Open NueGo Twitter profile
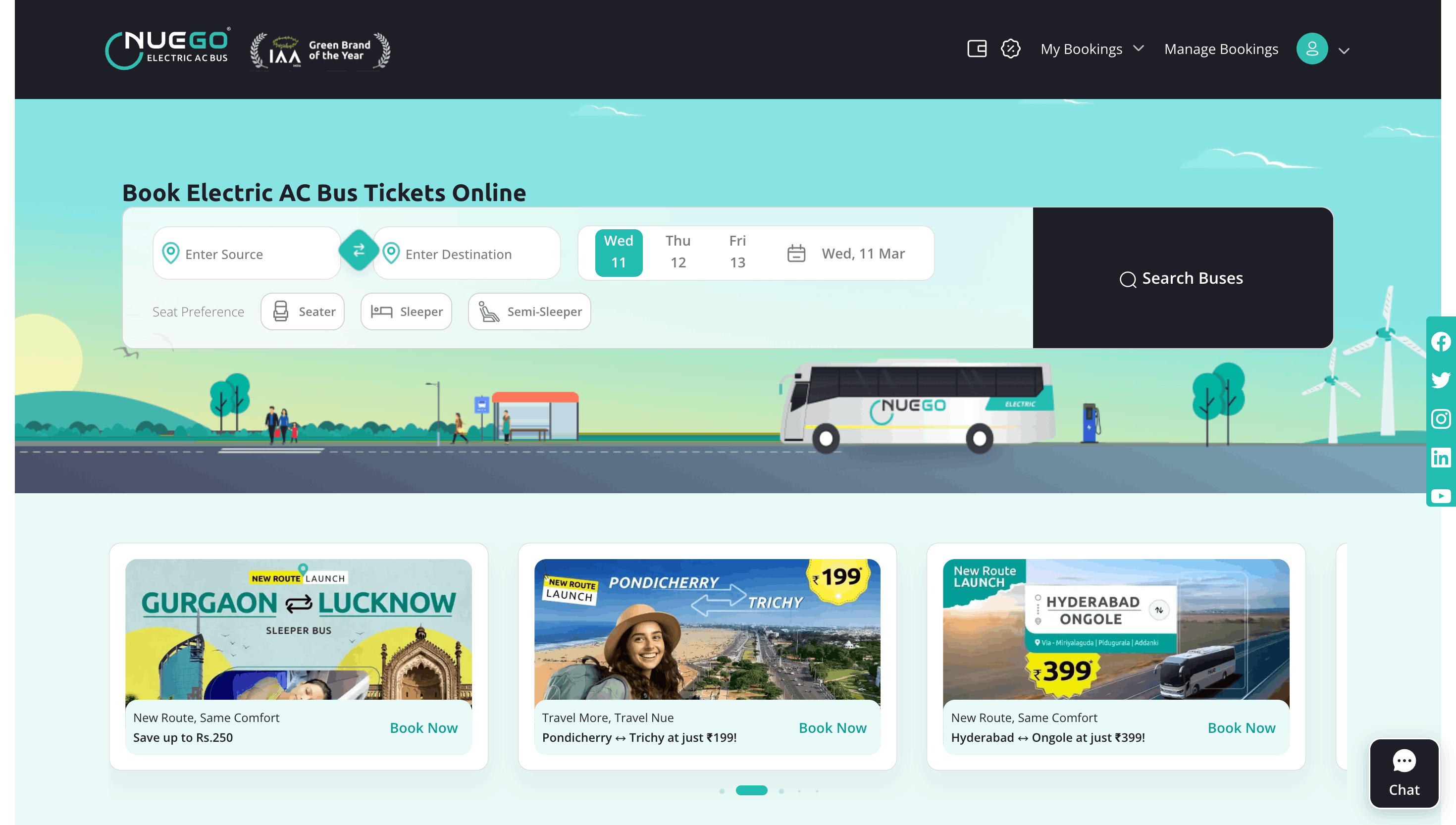This screenshot has height=825, width=1456. pyautogui.click(x=1440, y=380)
